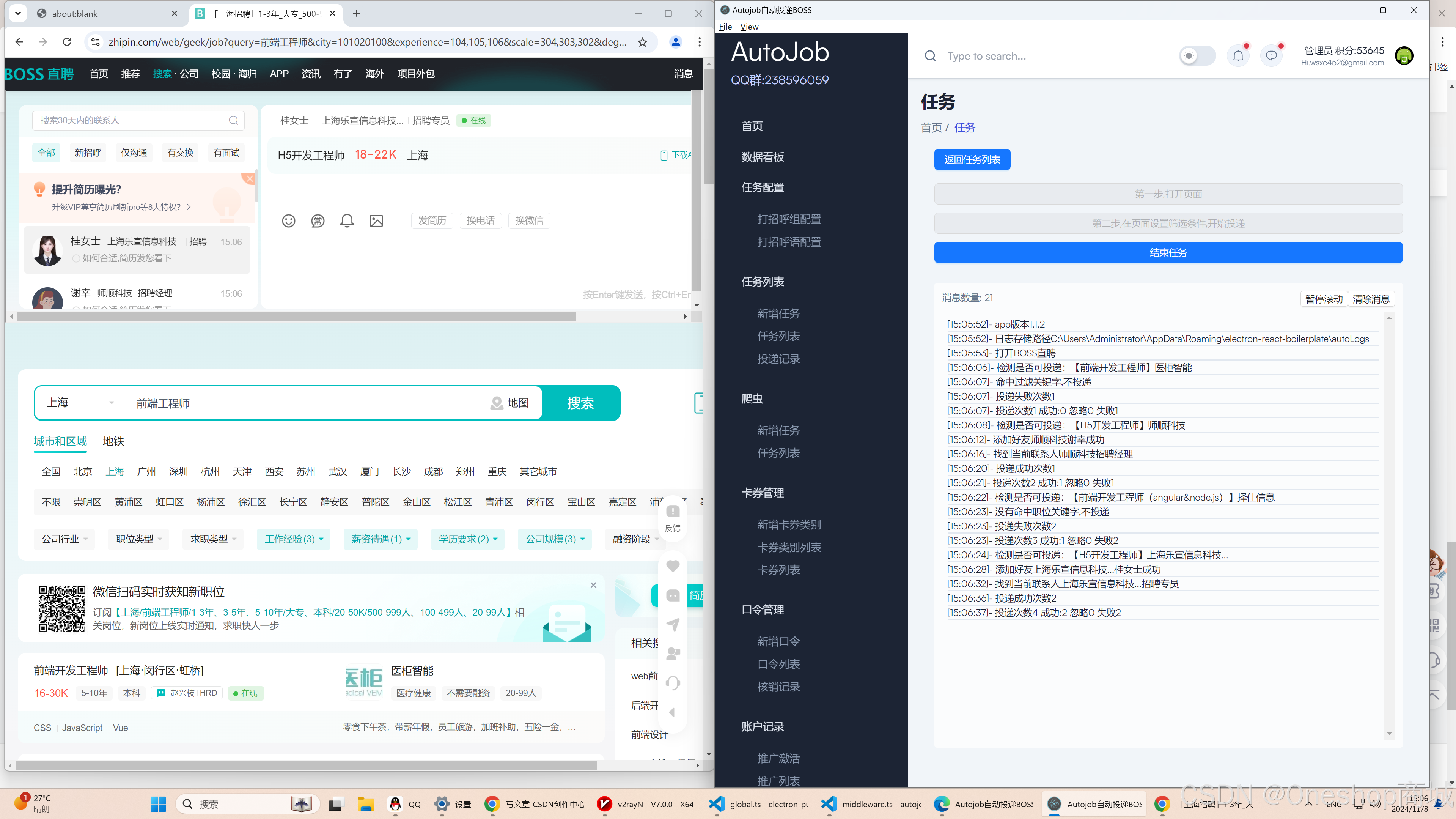Select the 仅沟通 contact filter
This screenshot has height=819, width=1456.
[x=134, y=153]
